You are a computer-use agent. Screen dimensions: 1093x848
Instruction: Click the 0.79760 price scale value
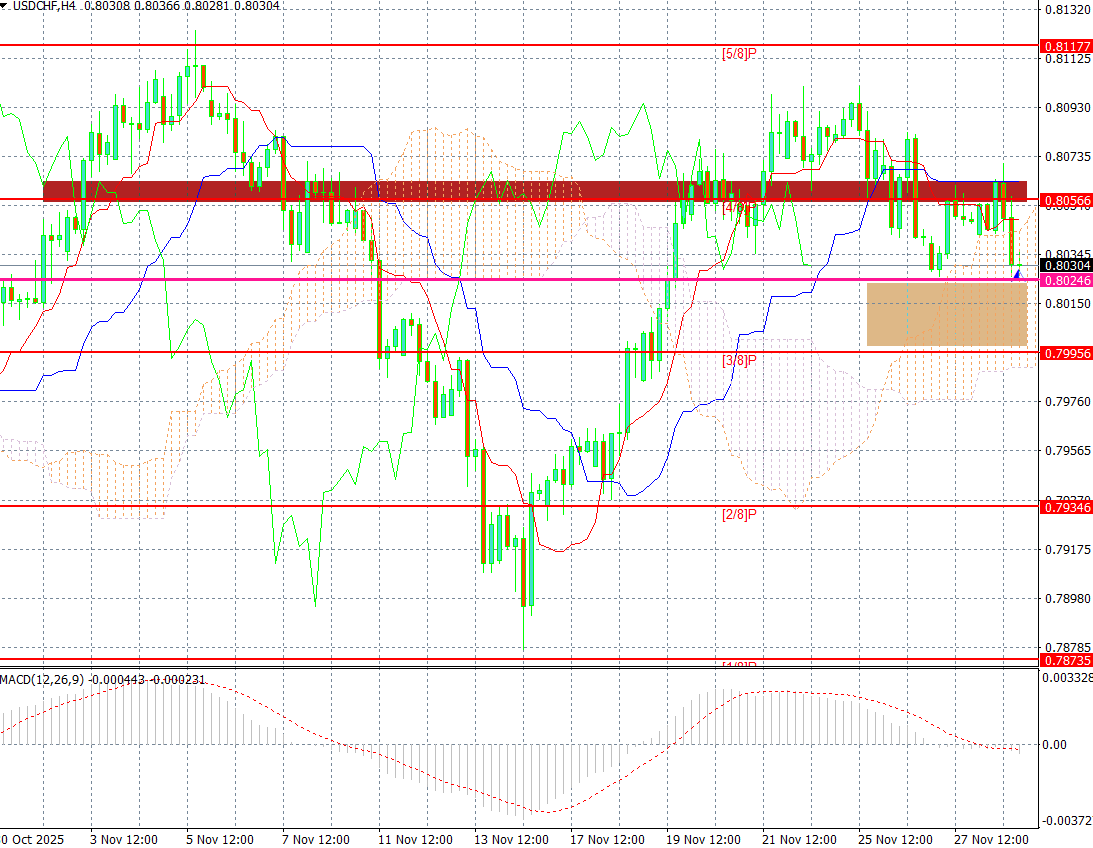pyautogui.click(x=1068, y=401)
